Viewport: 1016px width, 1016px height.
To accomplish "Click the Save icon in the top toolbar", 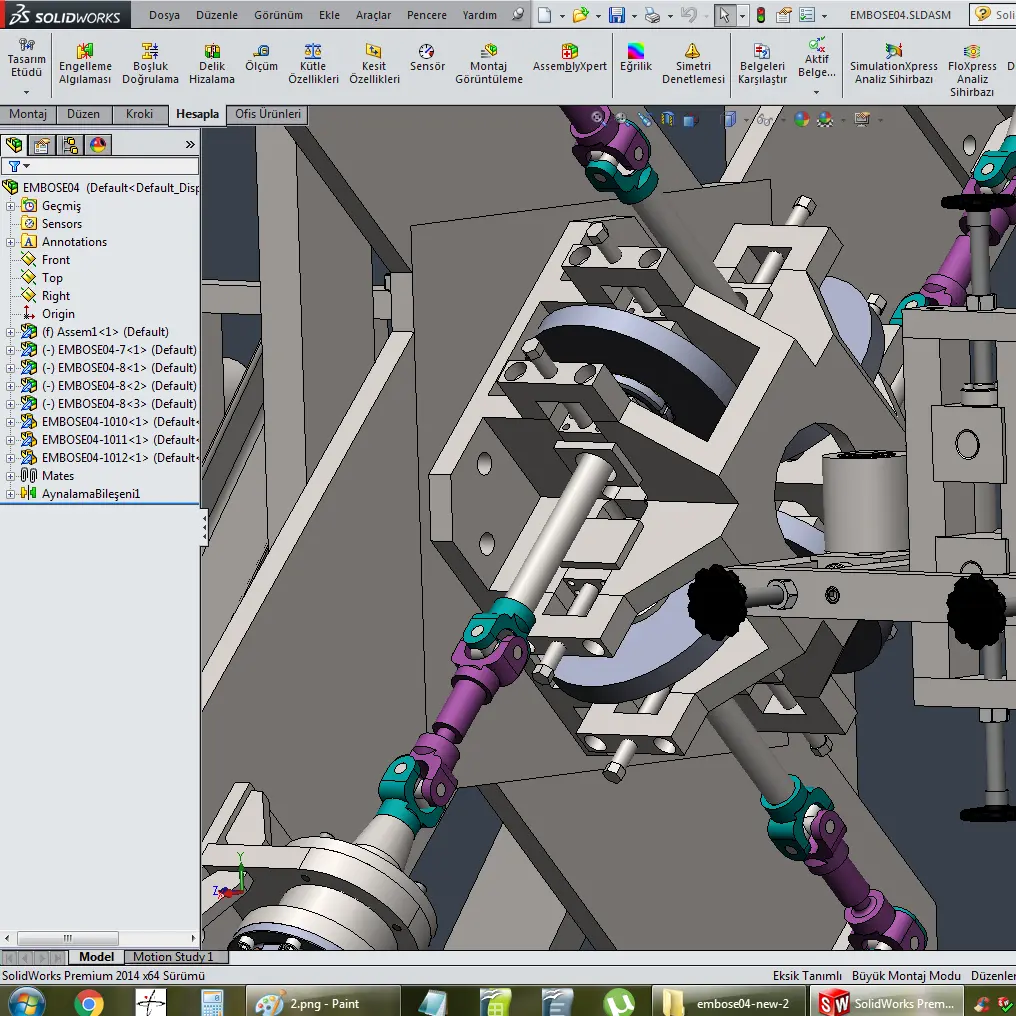I will pos(616,14).
